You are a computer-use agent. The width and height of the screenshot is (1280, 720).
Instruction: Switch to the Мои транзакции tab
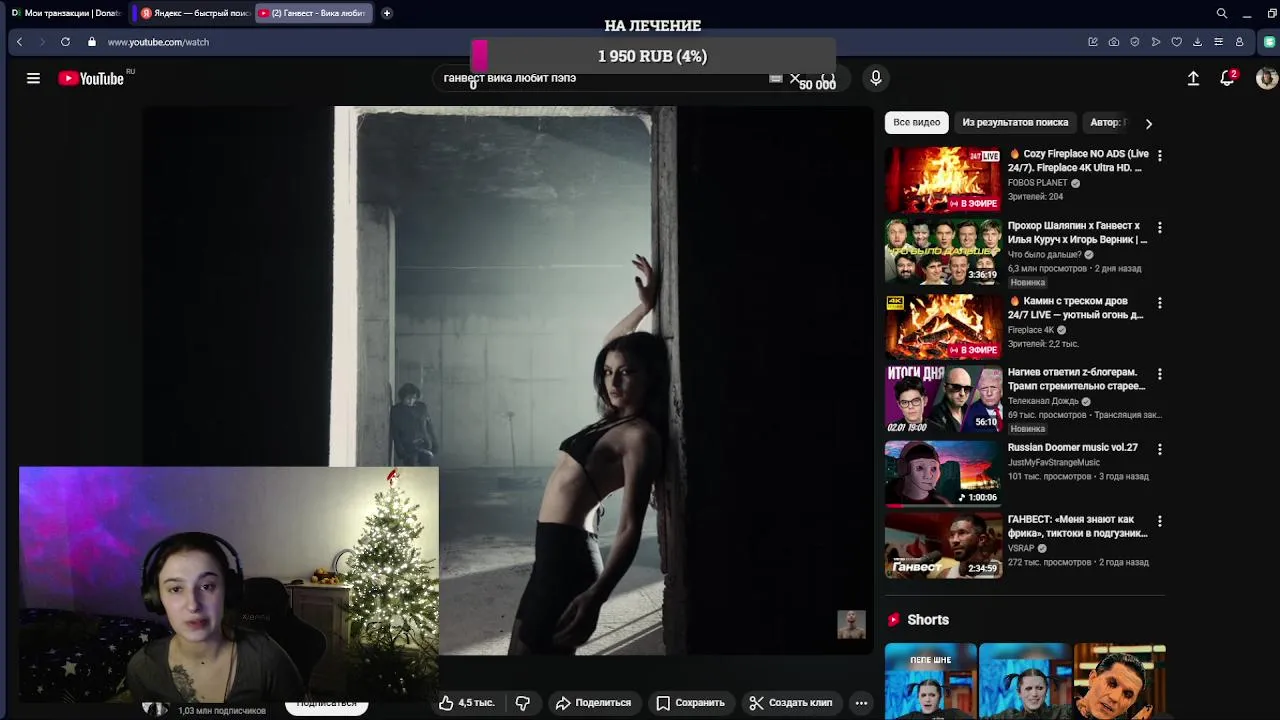point(66,13)
